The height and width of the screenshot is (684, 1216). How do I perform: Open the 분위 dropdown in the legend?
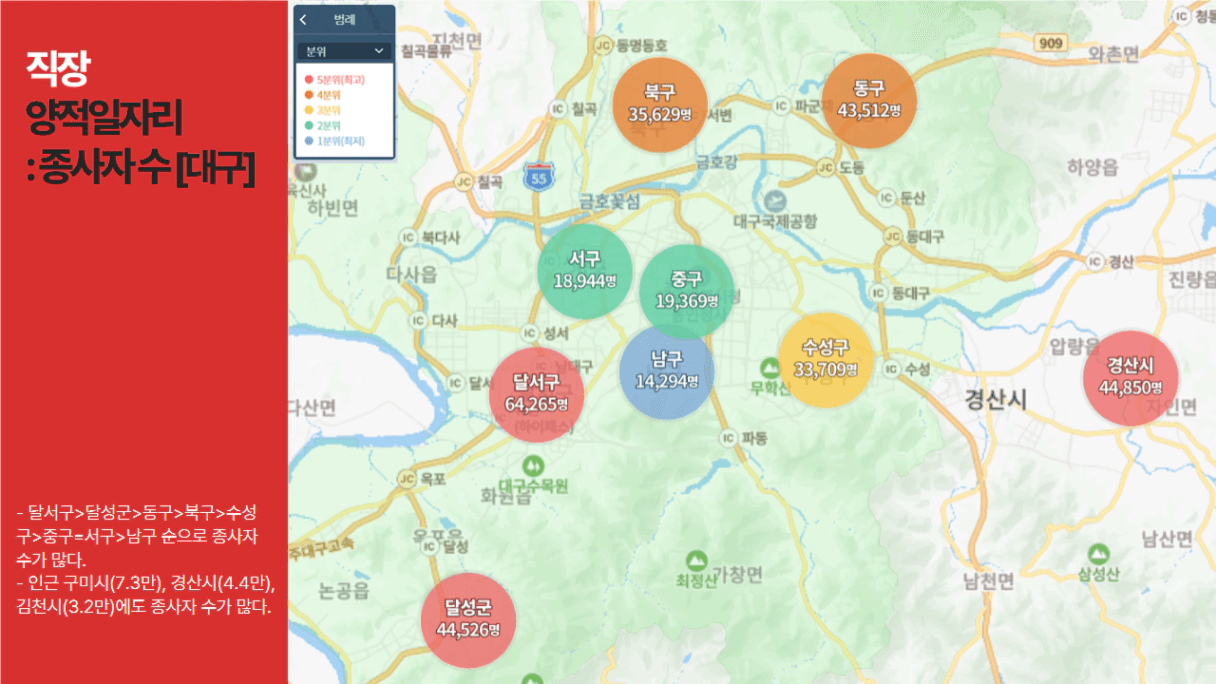pyautogui.click(x=345, y=50)
